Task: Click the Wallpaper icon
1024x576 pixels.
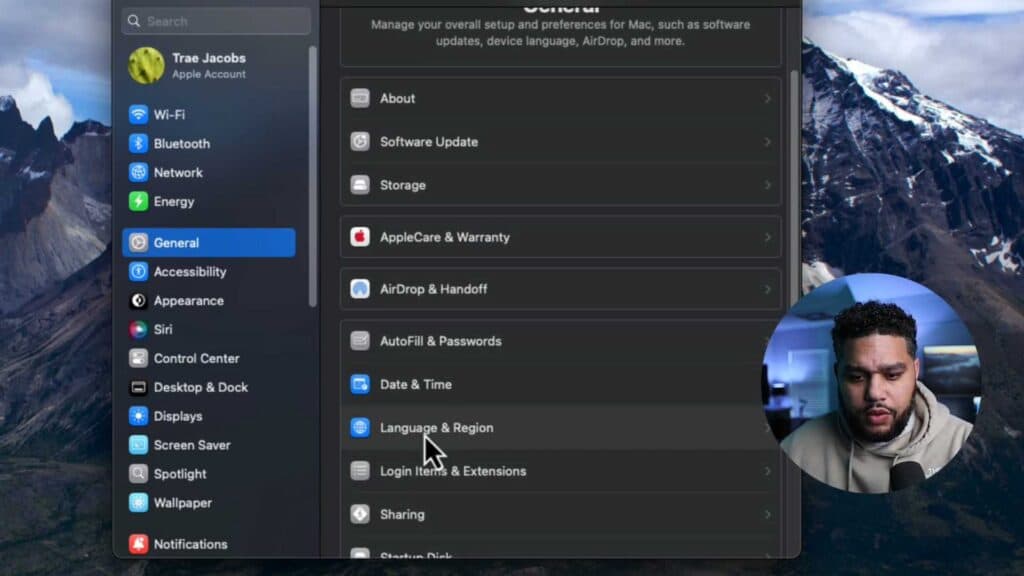Action: [138, 503]
